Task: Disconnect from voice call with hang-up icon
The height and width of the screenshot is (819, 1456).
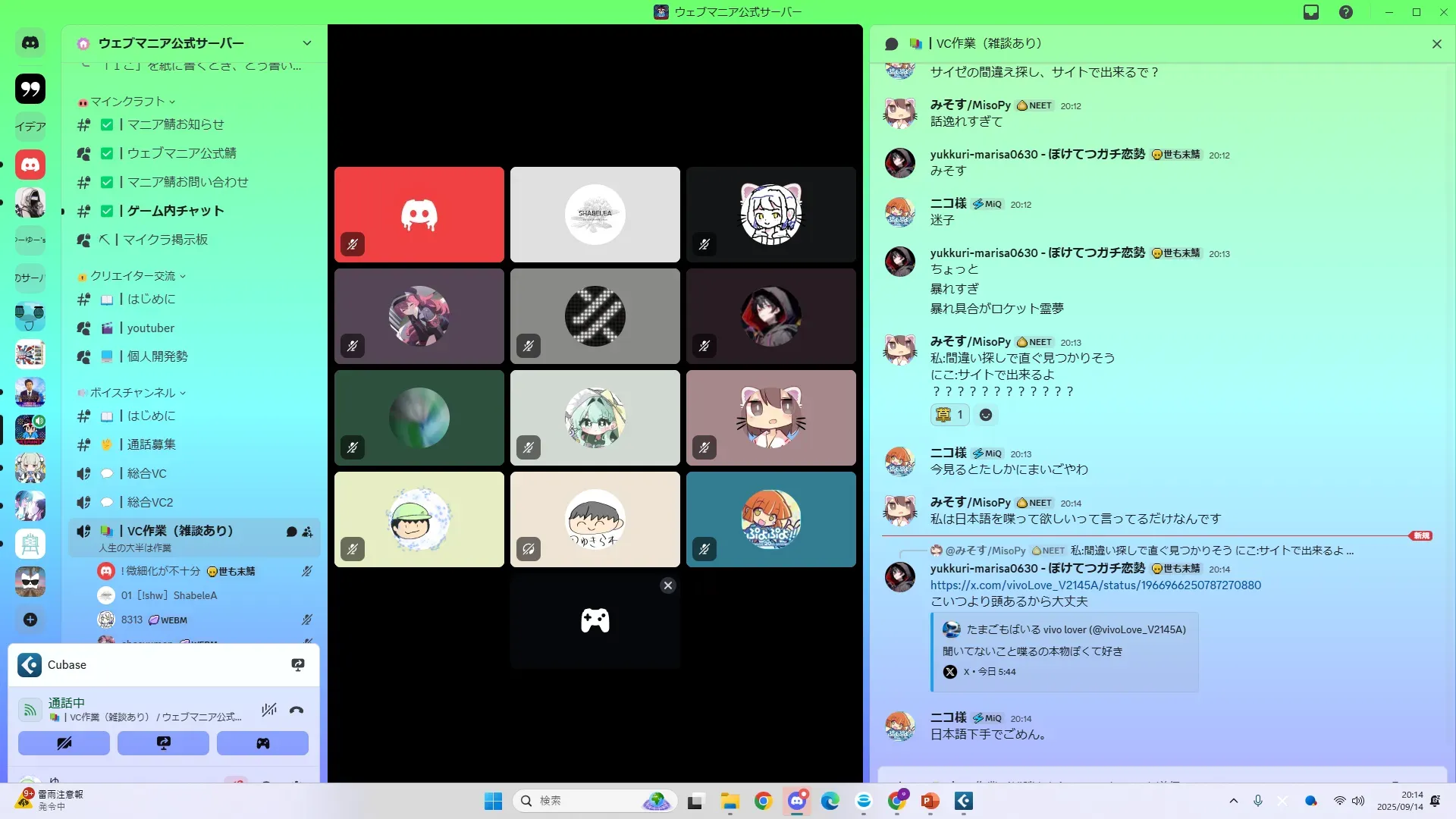Action: pyautogui.click(x=297, y=711)
